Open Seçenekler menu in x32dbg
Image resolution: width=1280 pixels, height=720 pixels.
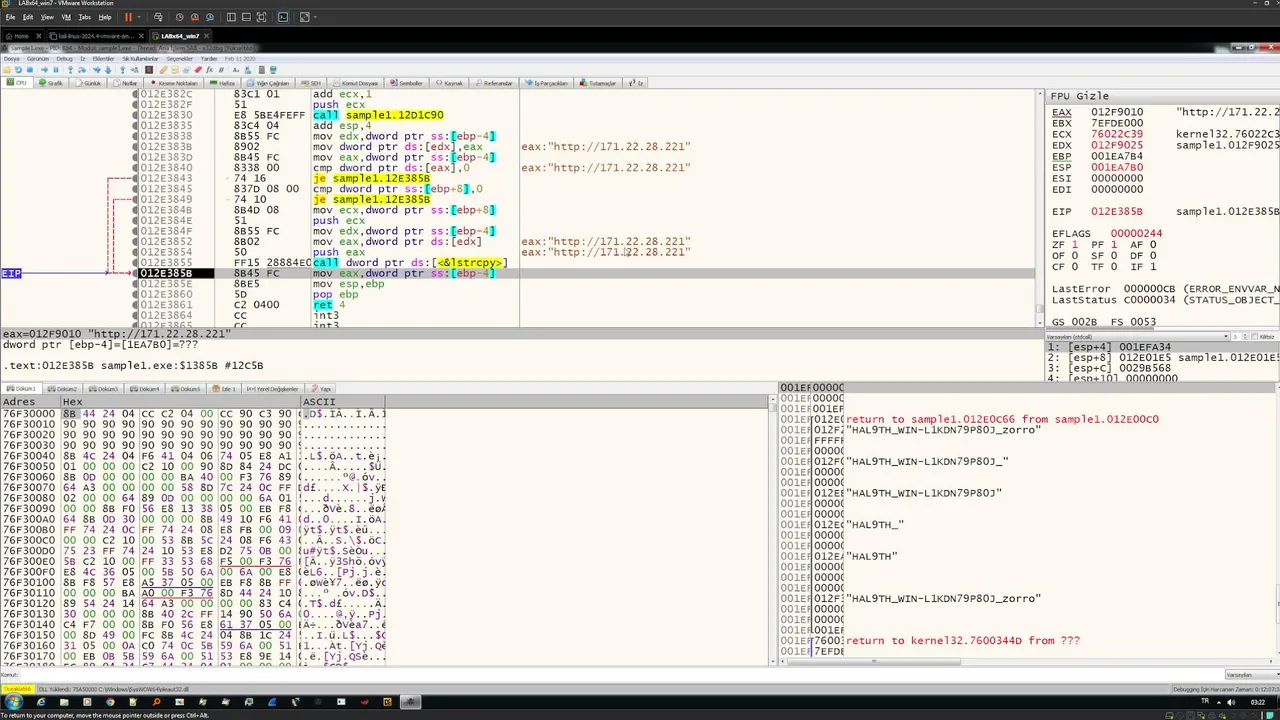coord(179,59)
